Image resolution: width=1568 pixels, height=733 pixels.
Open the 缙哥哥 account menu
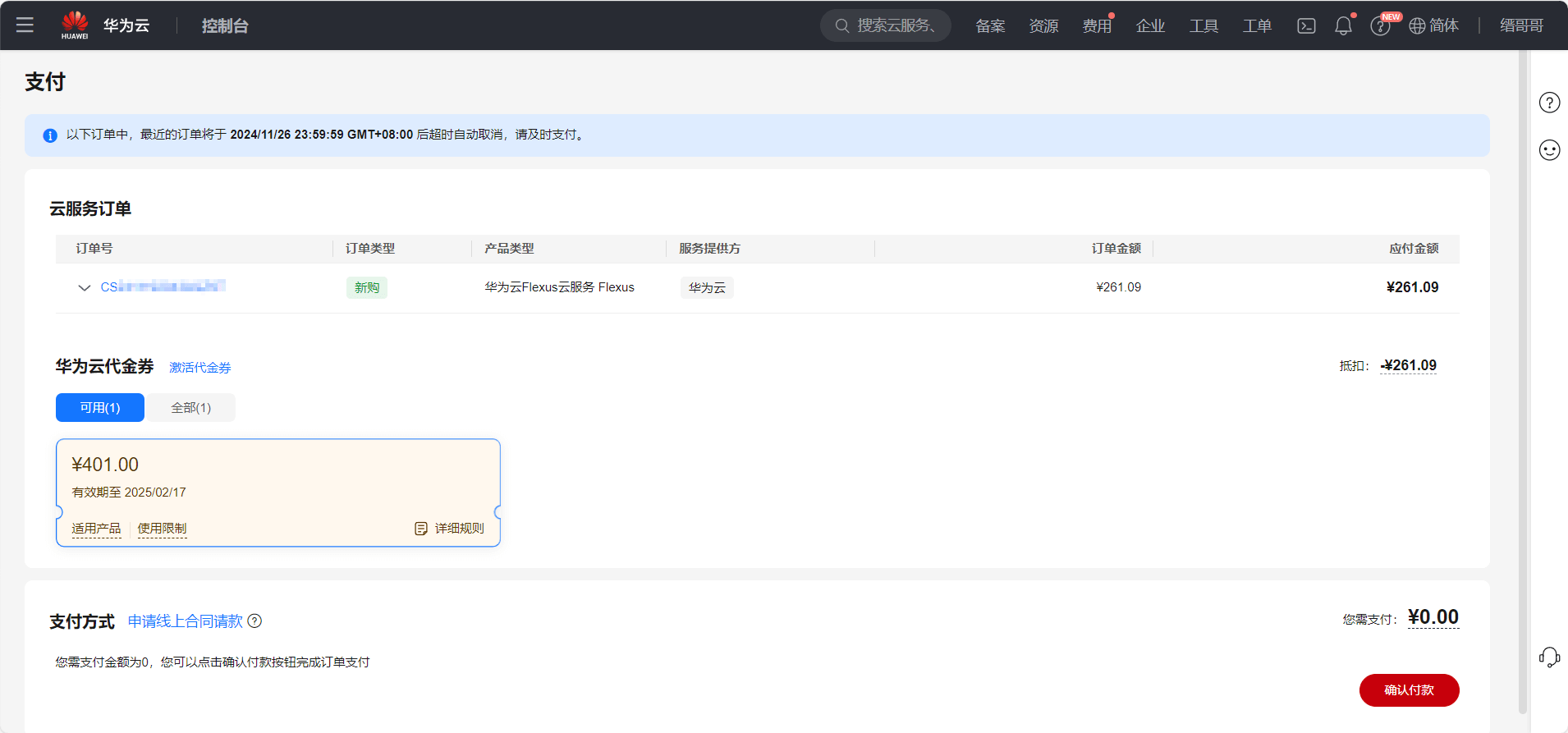pos(1522,26)
